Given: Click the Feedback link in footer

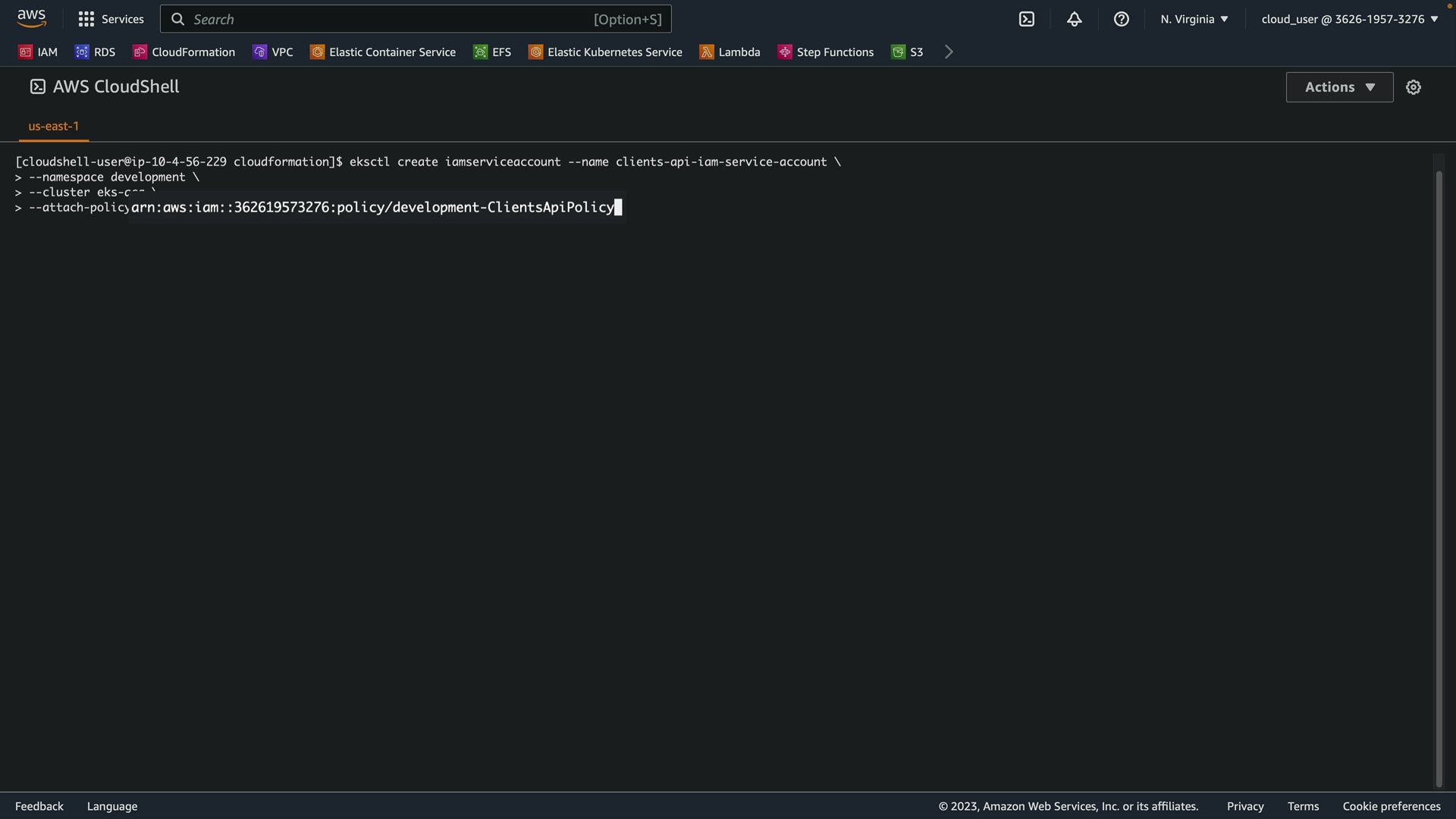Looking at the screenshot, I should (39, 806).
